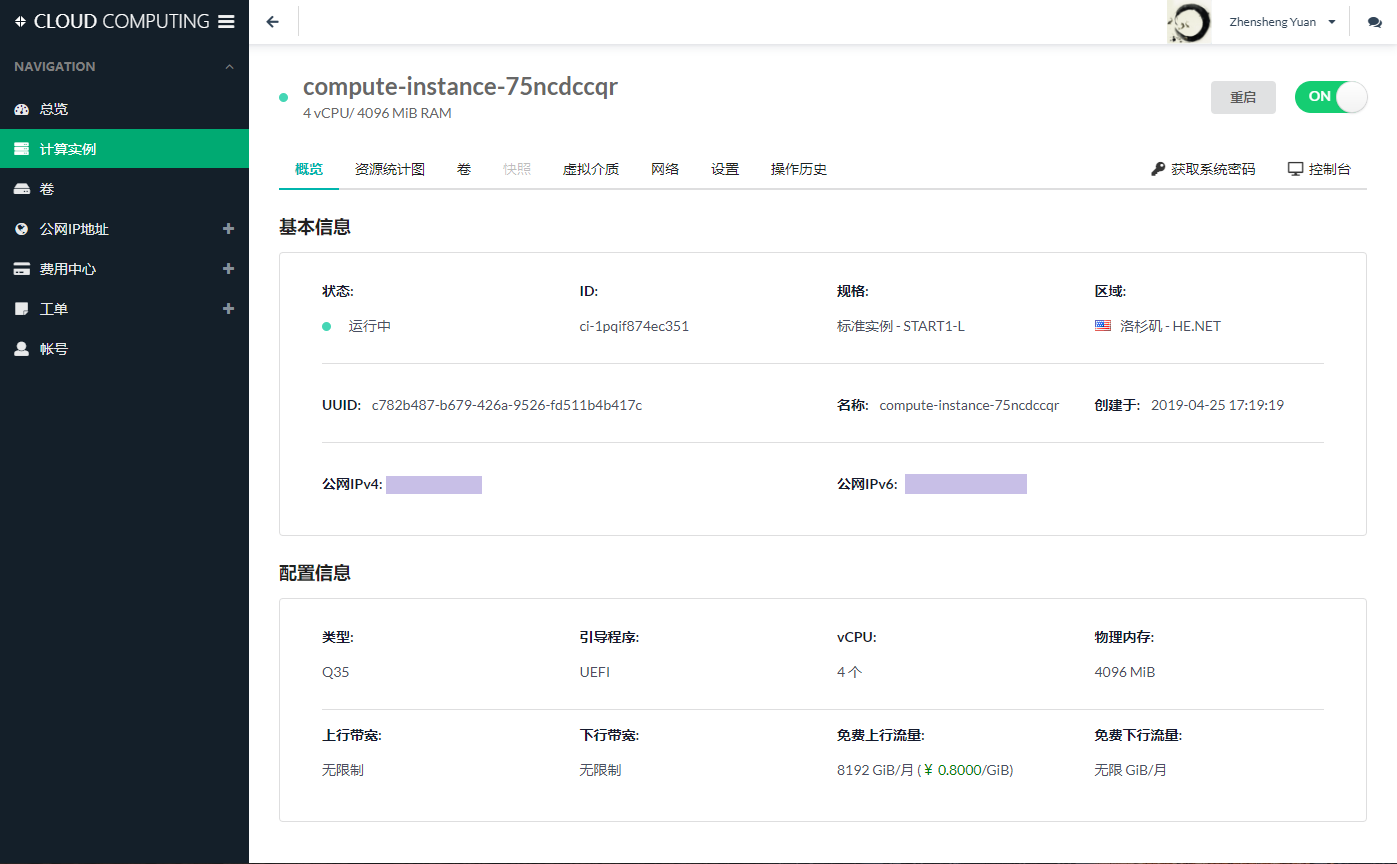
Task: Click the 总览 dashboard icon
Action: (x=22, y=109)
